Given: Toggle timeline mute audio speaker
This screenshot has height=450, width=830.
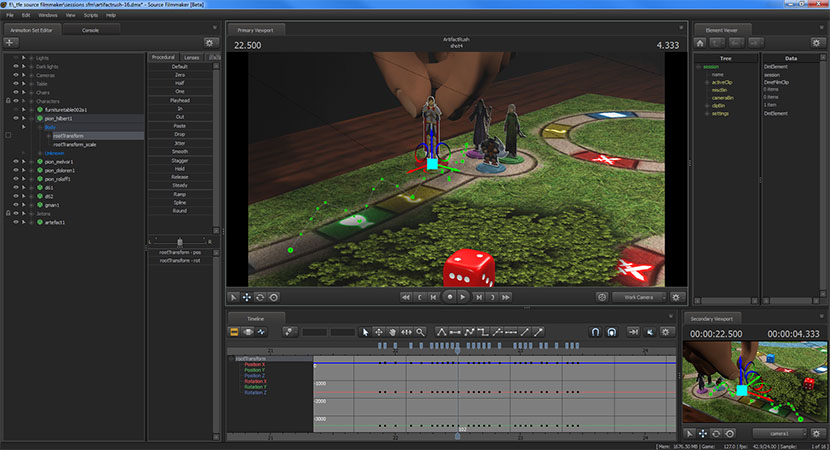Looking at the screenshot, I should coord(650,332).
